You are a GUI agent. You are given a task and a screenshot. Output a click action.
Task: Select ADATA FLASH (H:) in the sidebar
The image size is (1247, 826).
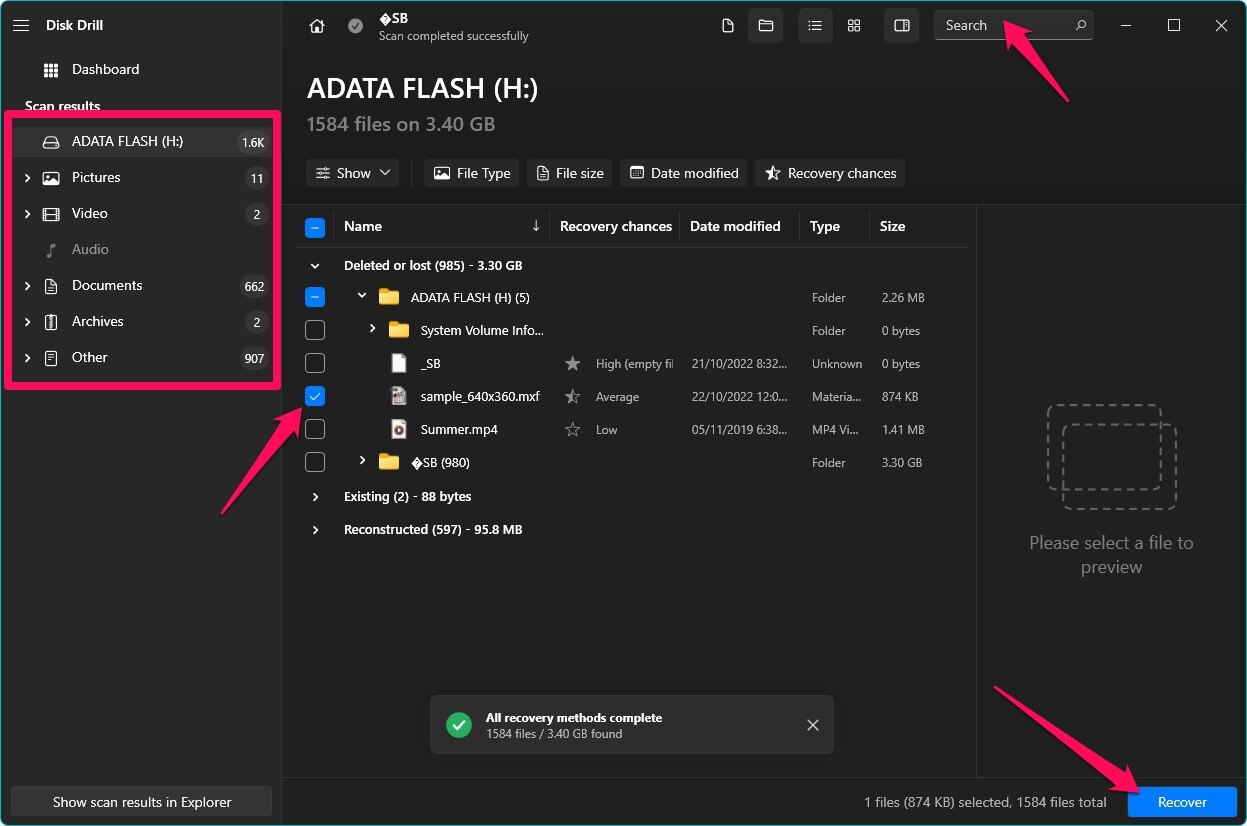click(x=140, y=142)
